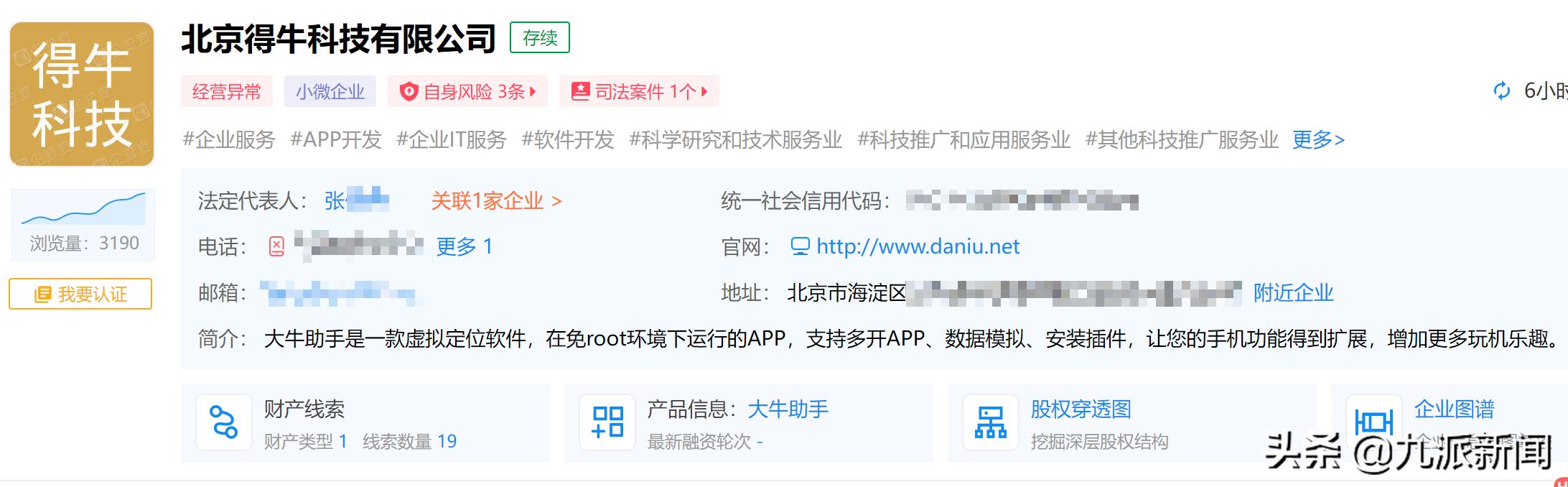Click the 产品信息 grid icon
This screenshot has height=487, width=1568.
point(607,422)
